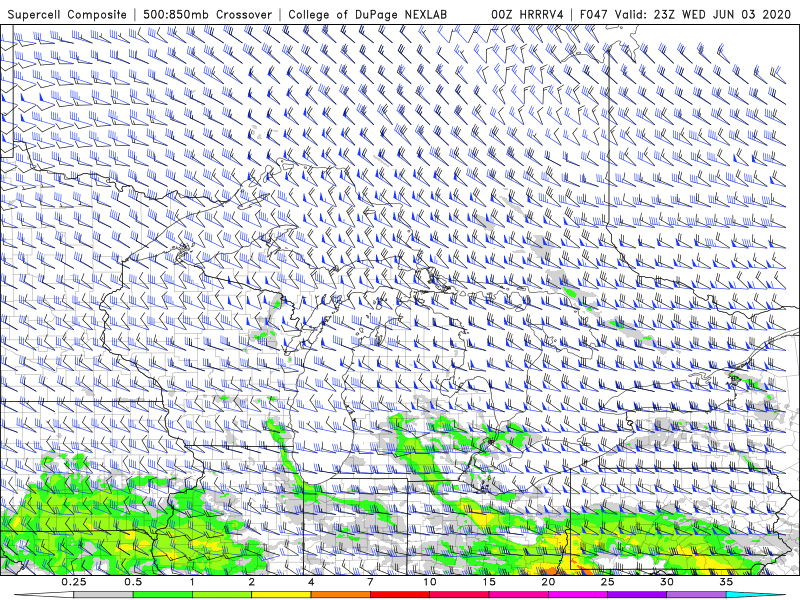Click the 'Supercell Composite' title text

(x=67, y=15)
